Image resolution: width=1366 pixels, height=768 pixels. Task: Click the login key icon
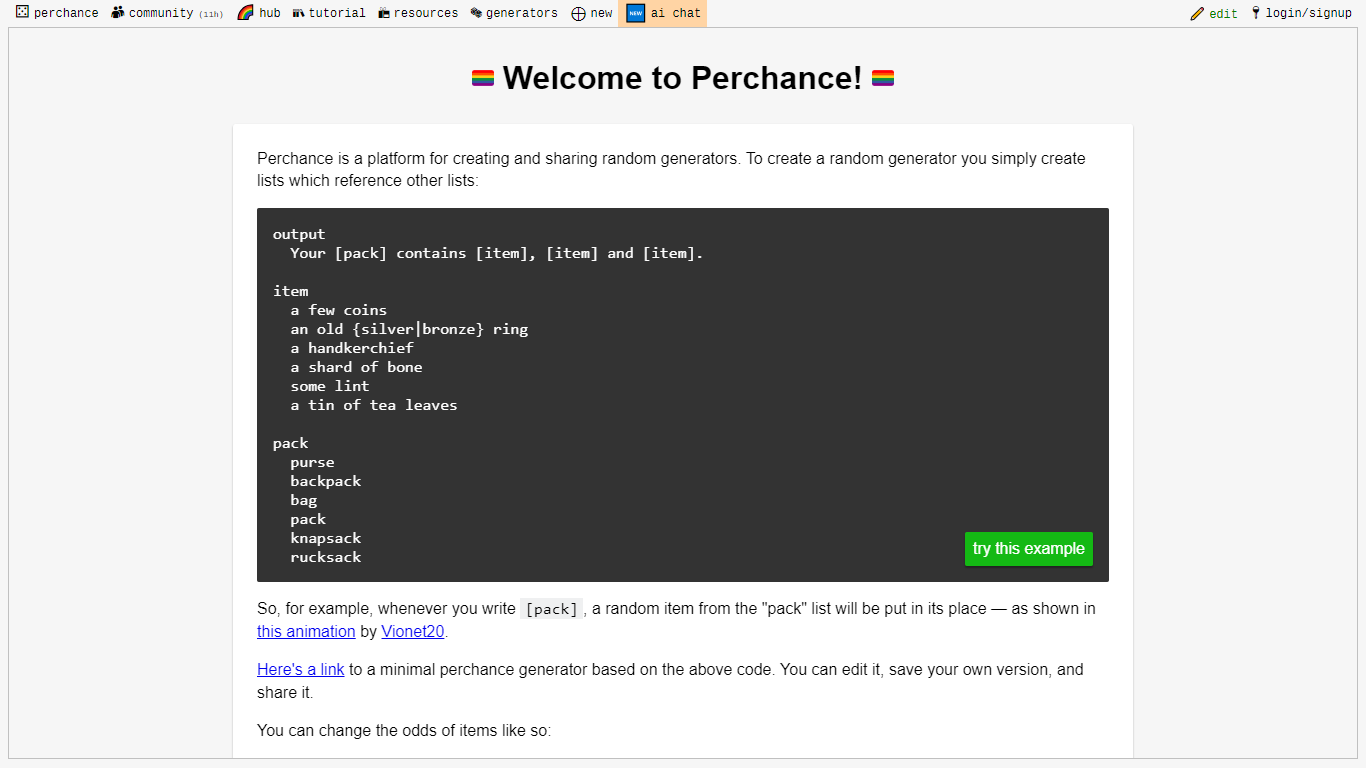[x=1256, y=13]
